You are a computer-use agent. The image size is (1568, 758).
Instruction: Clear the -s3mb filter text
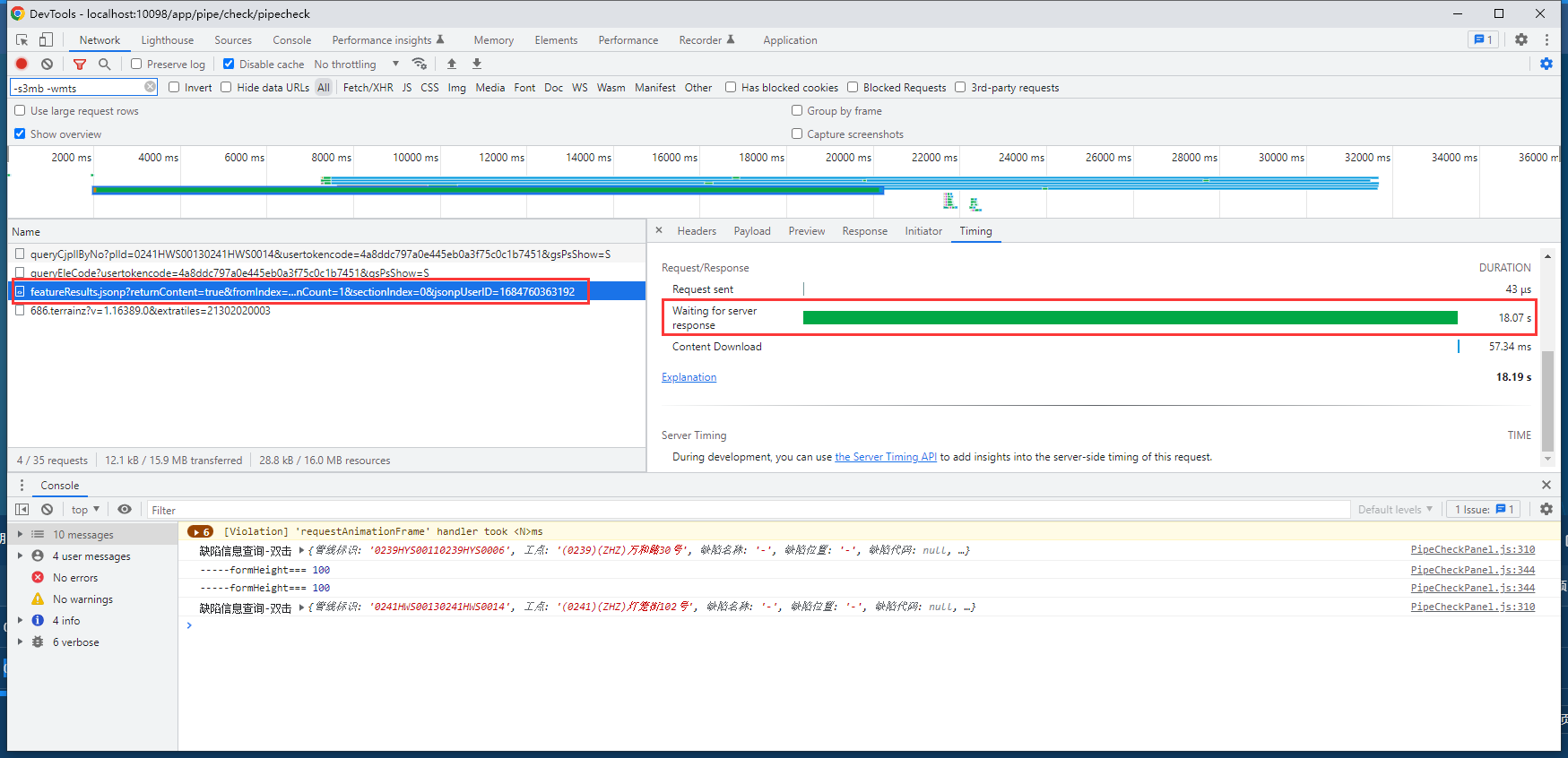150,87
